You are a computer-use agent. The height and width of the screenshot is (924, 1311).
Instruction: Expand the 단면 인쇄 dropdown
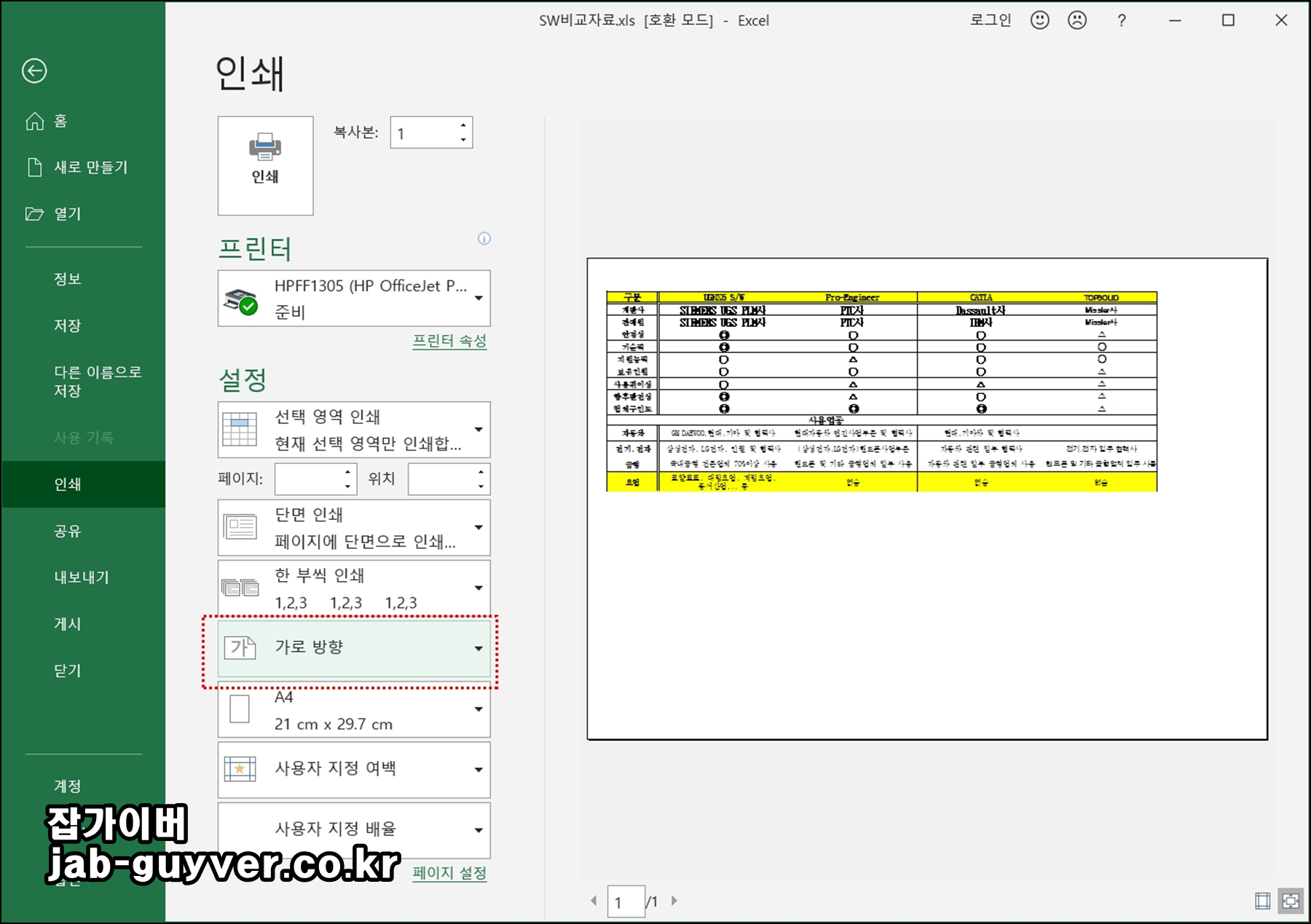tap(354, 528)
